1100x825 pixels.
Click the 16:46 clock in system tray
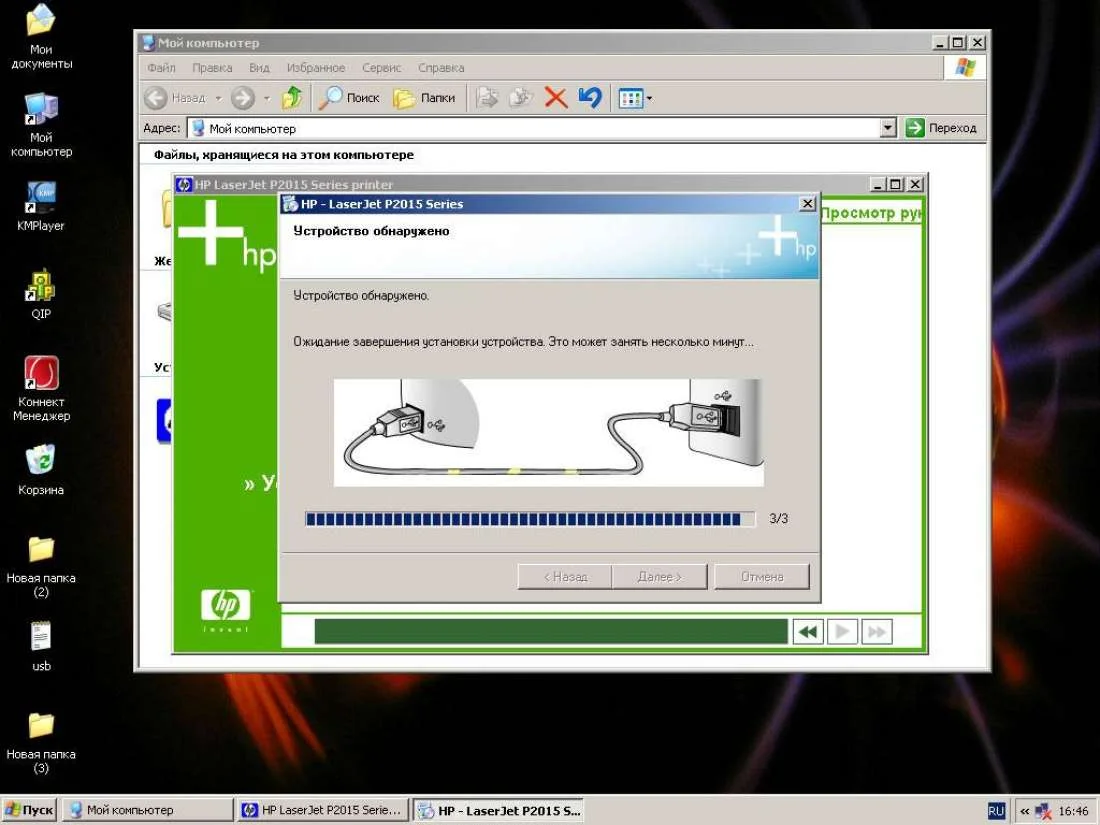click(1073, 811)
